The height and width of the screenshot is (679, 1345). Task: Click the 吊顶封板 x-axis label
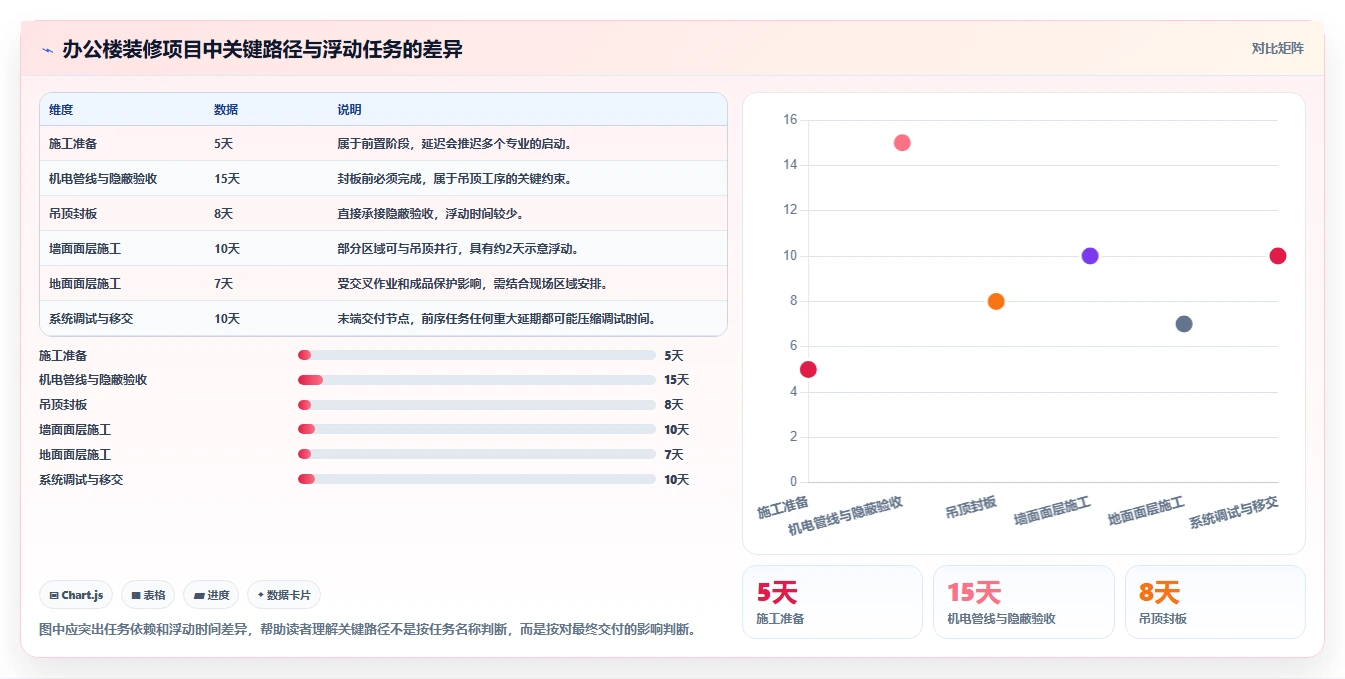point(971,507)
